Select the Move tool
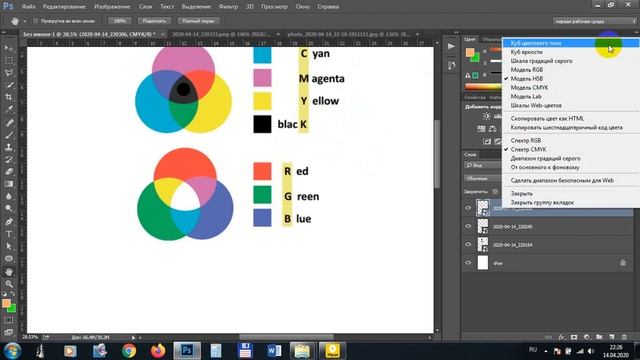This screenshot has width=640, height=360. pyautogui.click(x=9, y=48)
